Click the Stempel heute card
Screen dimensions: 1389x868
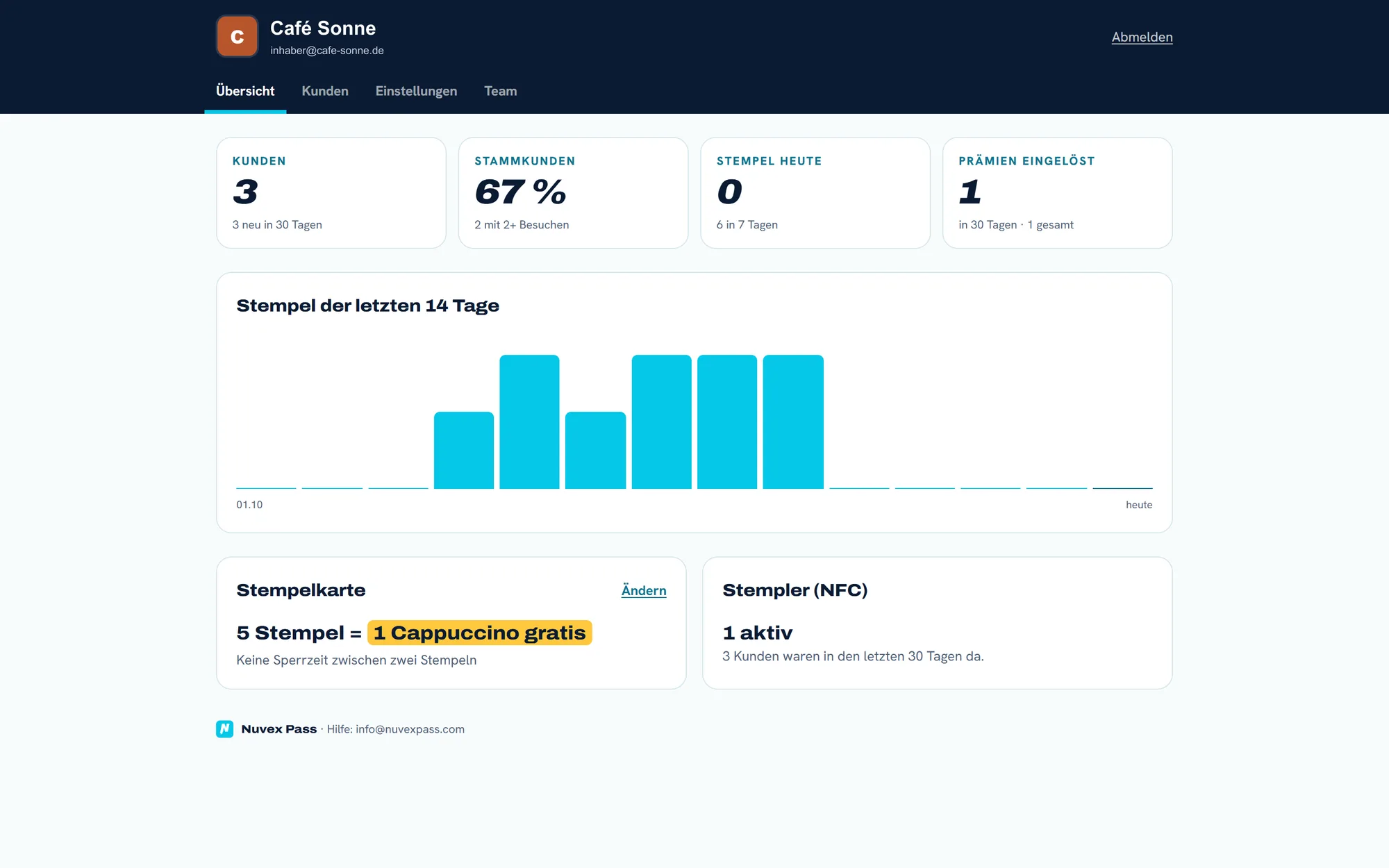click(815, 193)
